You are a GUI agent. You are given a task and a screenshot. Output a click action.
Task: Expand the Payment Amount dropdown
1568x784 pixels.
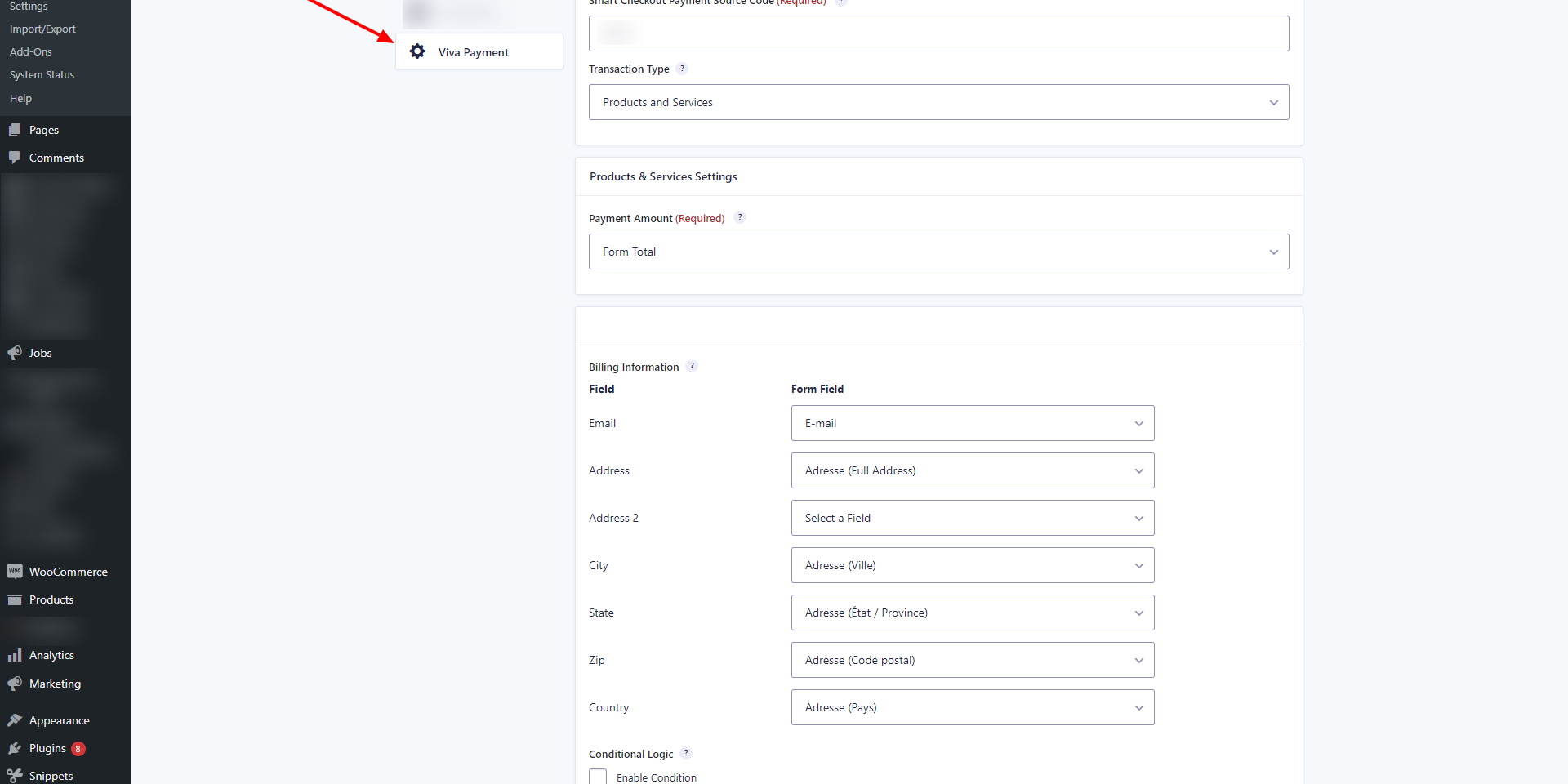938,252
